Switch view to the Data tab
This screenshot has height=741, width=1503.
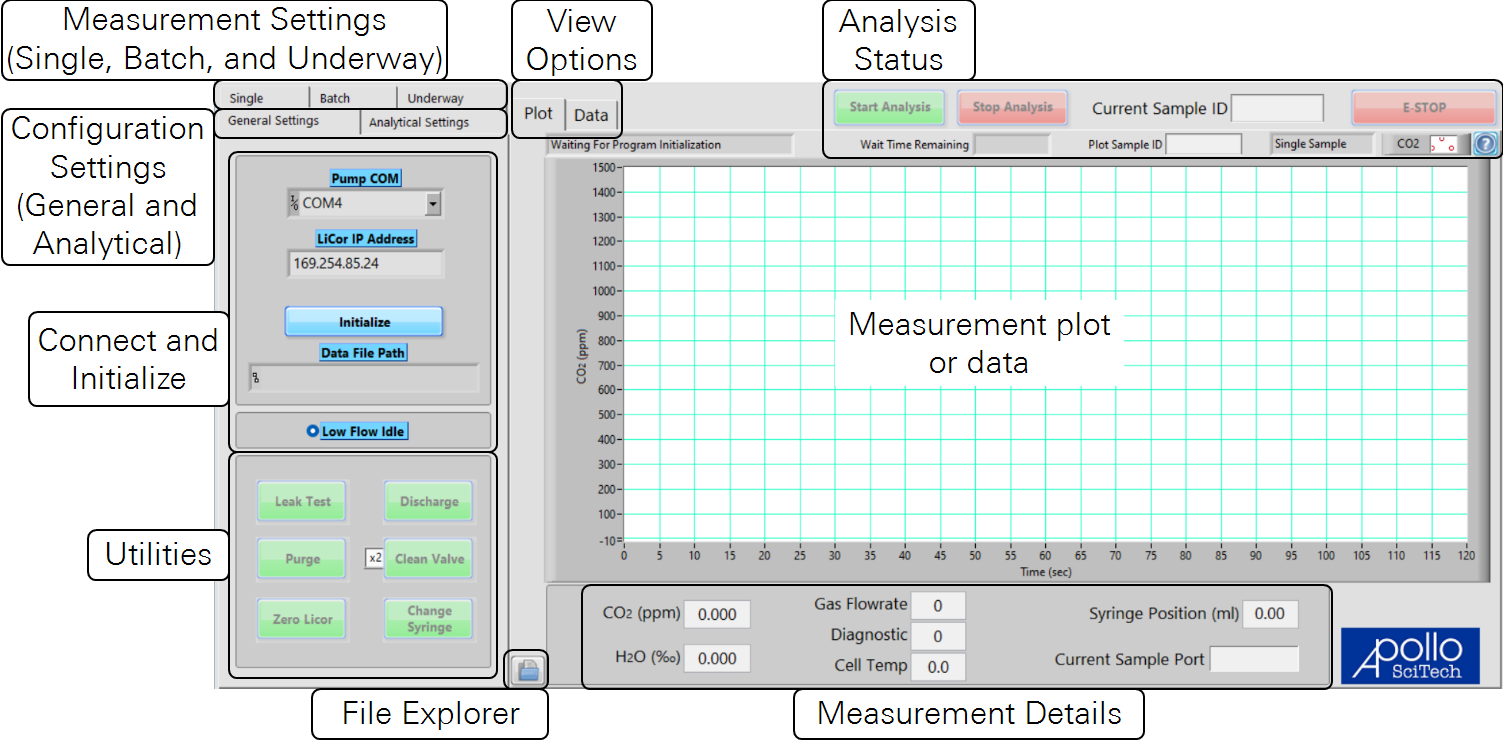[x=591, y=115]
